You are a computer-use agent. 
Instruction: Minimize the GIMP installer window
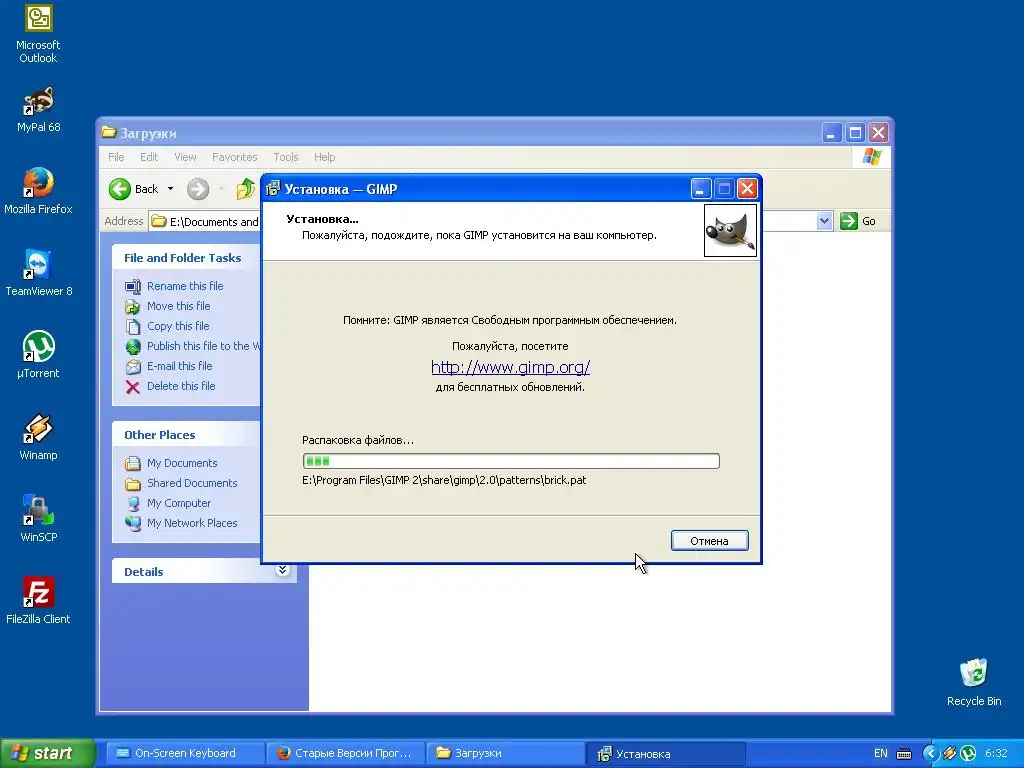[700, 189]
